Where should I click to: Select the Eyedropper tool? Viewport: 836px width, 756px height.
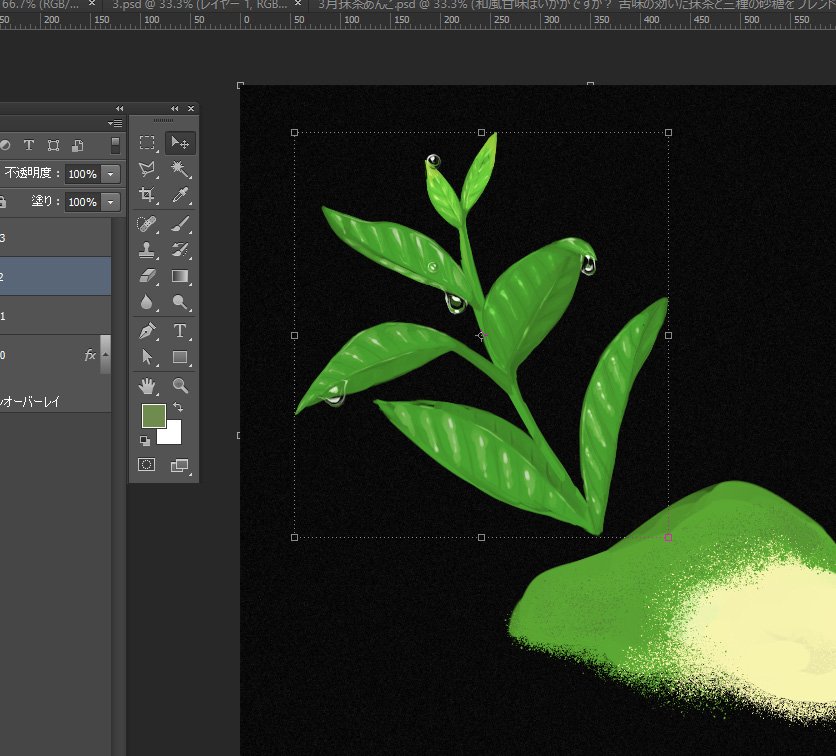pos(180,195)
